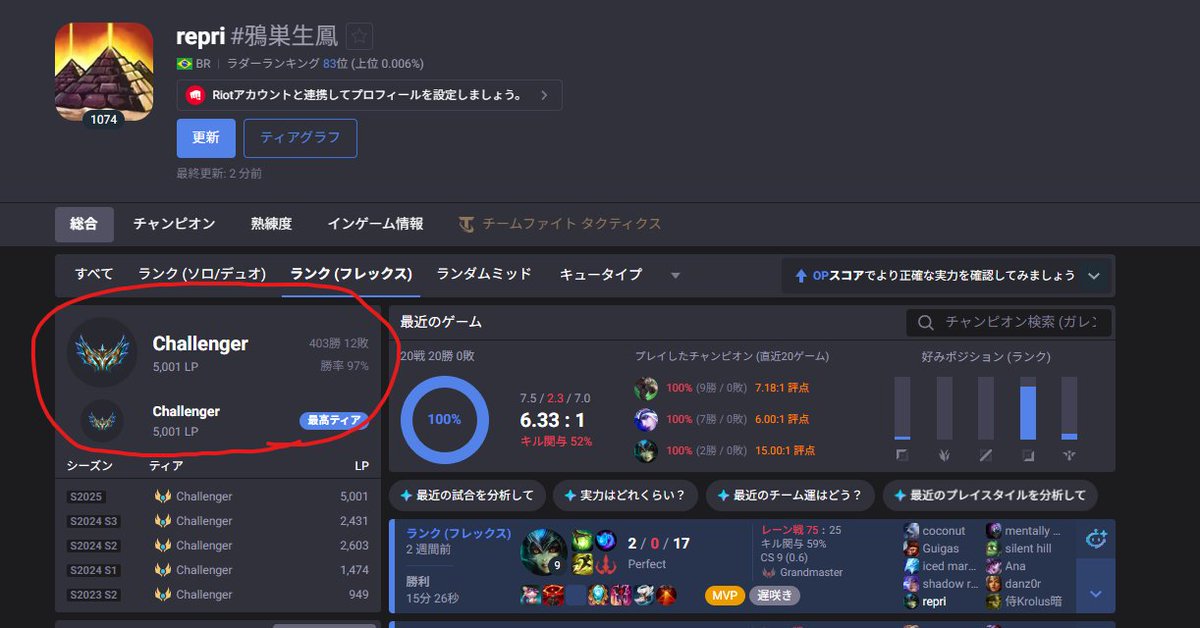Click the S2024 S3 season row

tap(218, 521)
